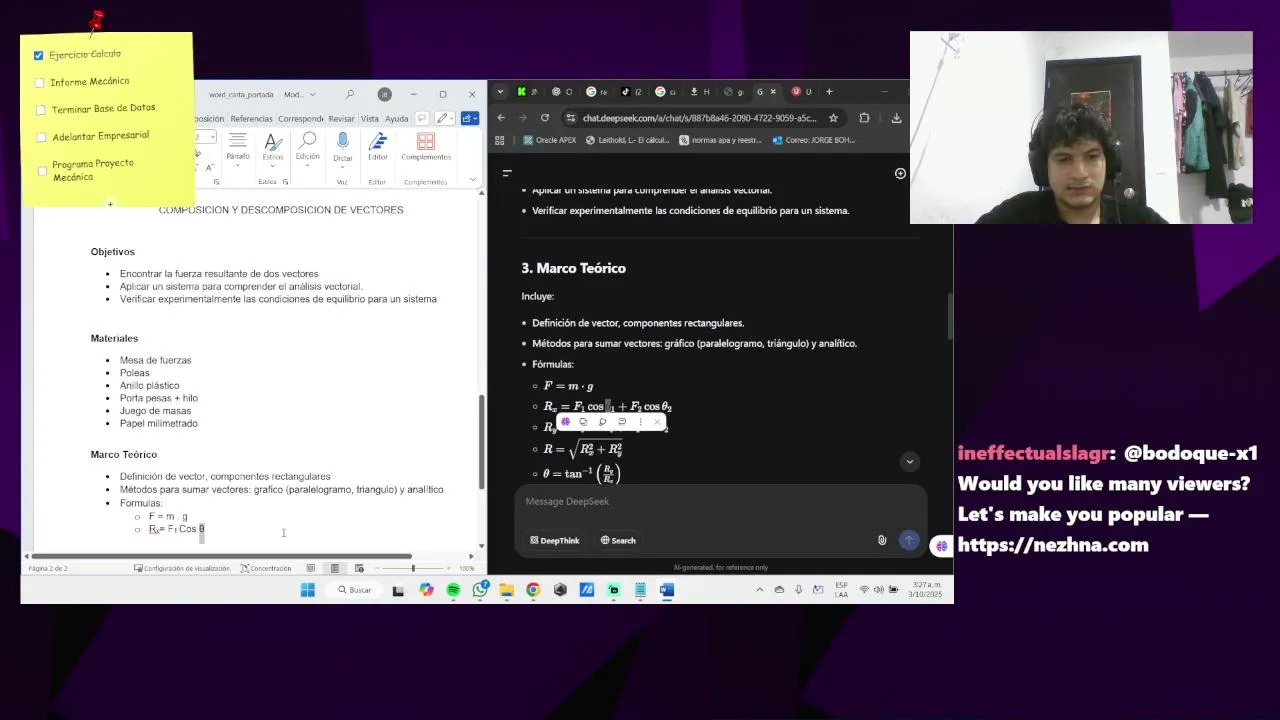Open the Ayuda ribbon tab

click(x=397, y=119)
